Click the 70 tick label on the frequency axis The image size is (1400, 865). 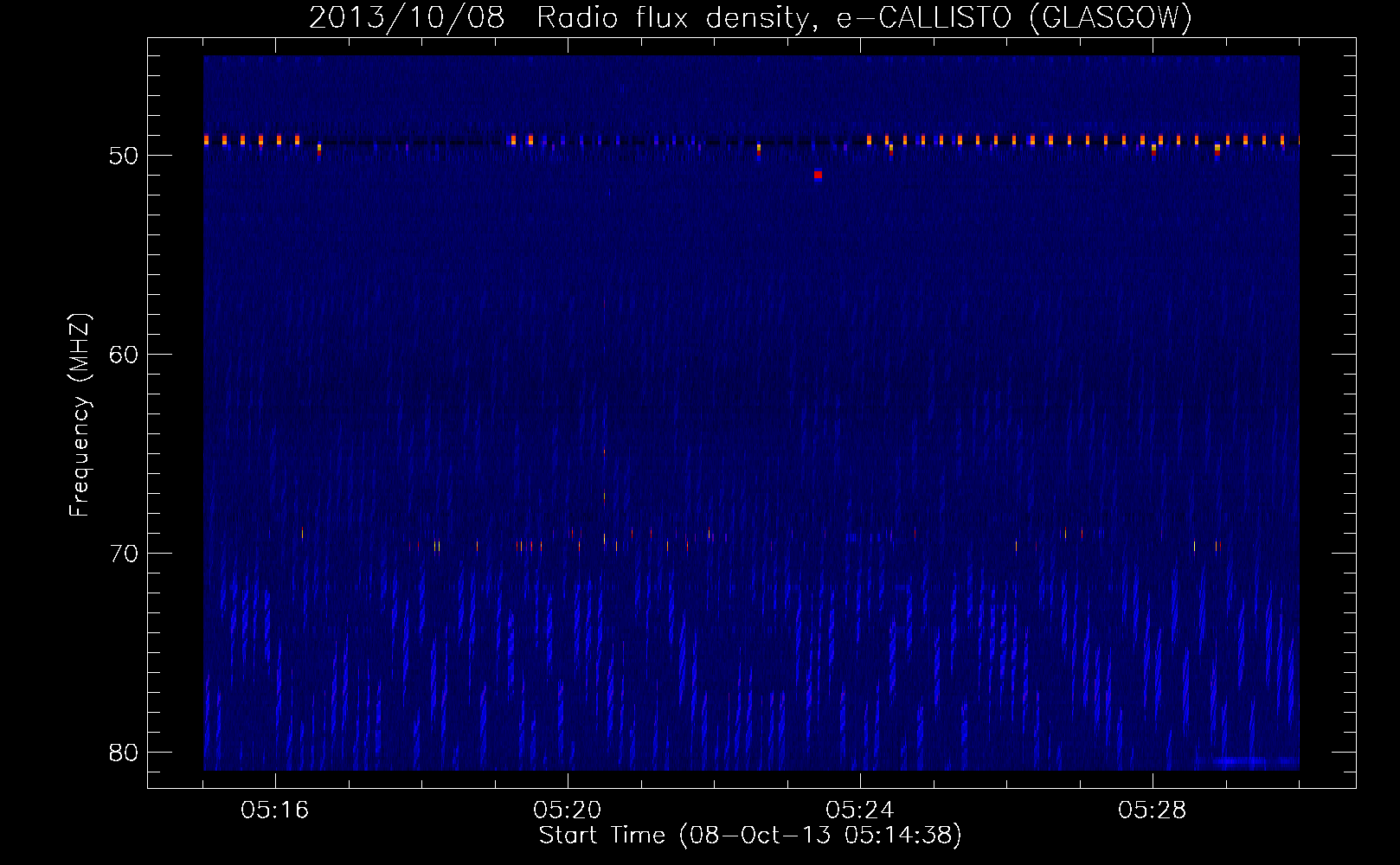pyautogui.click(x=125, y=554)
